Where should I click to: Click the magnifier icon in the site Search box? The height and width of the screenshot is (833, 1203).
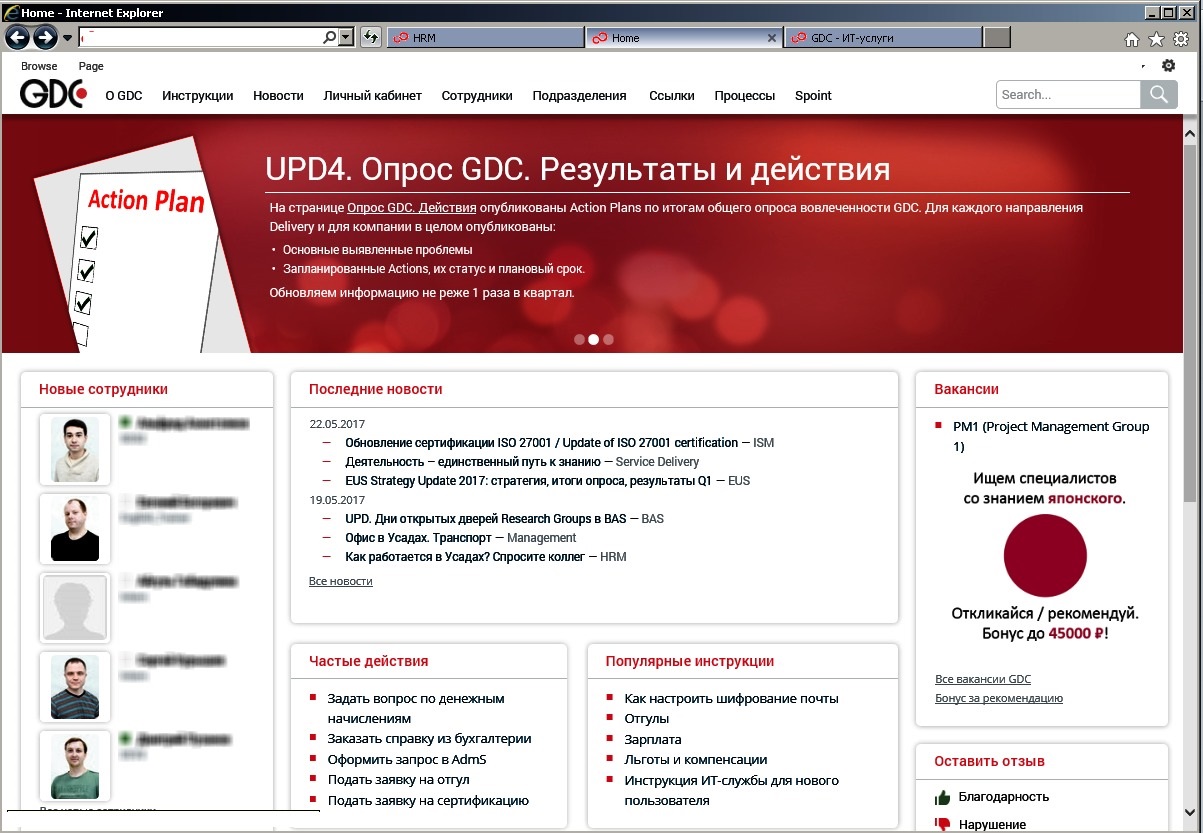1158,94
